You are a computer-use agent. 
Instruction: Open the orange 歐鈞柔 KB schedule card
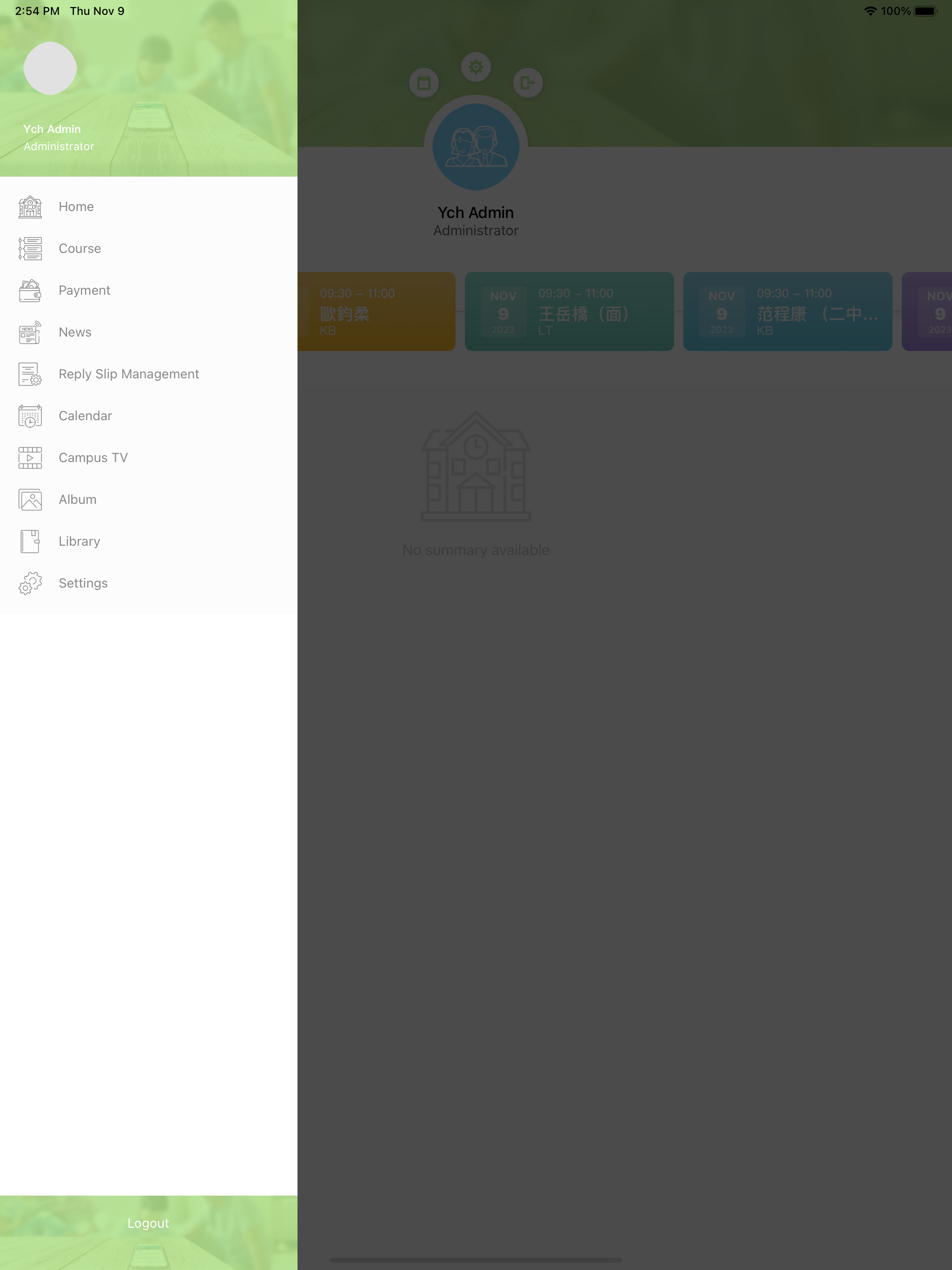(377, 311)
